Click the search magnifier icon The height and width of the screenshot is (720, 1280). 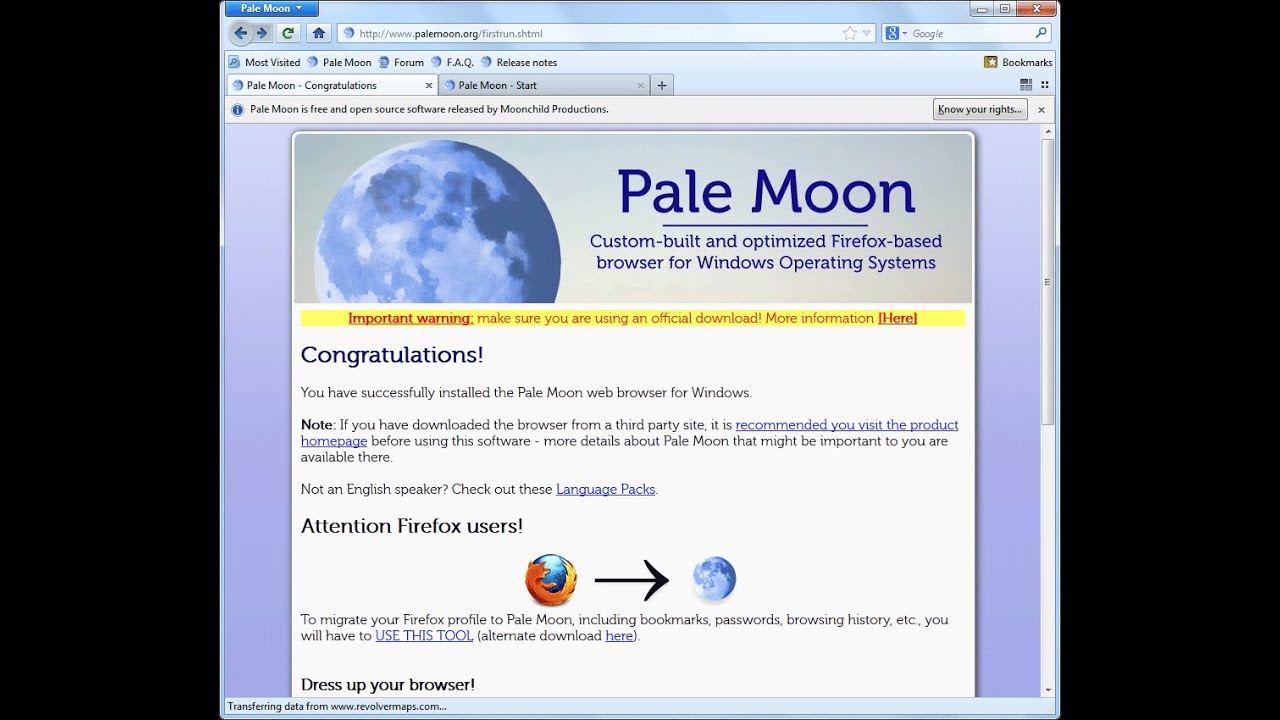(1041, 33)
